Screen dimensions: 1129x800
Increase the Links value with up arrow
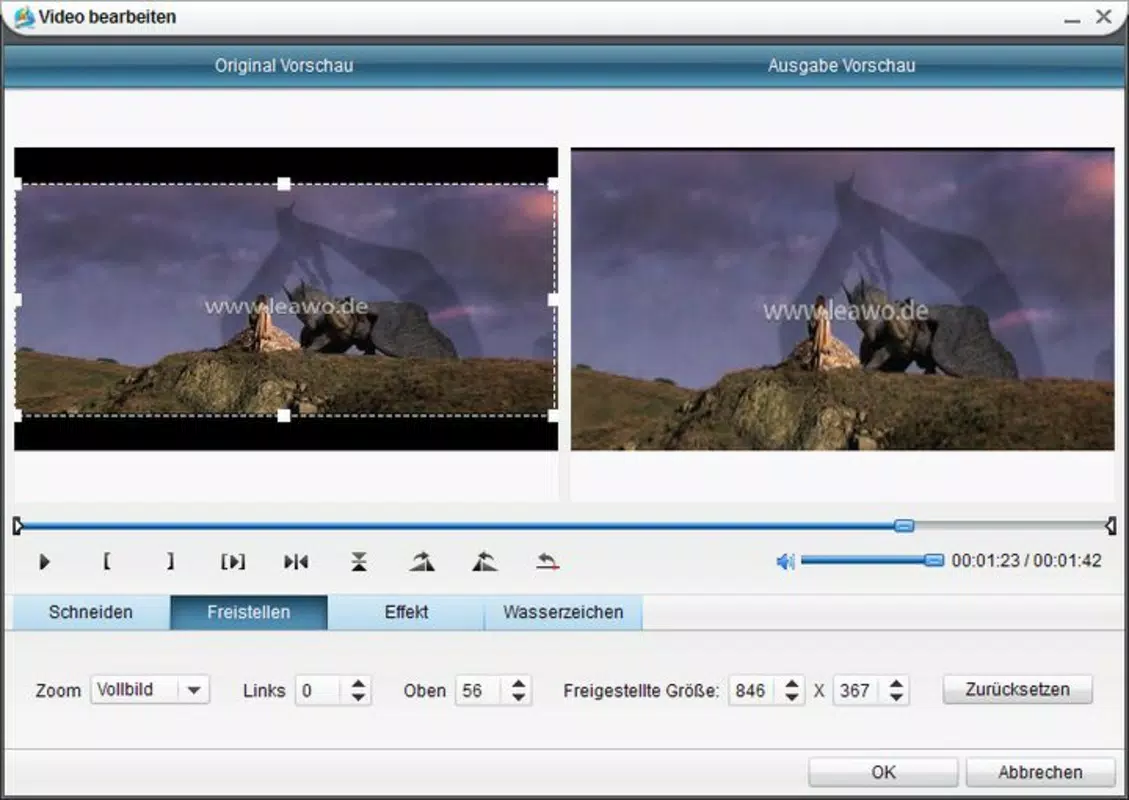358,683
